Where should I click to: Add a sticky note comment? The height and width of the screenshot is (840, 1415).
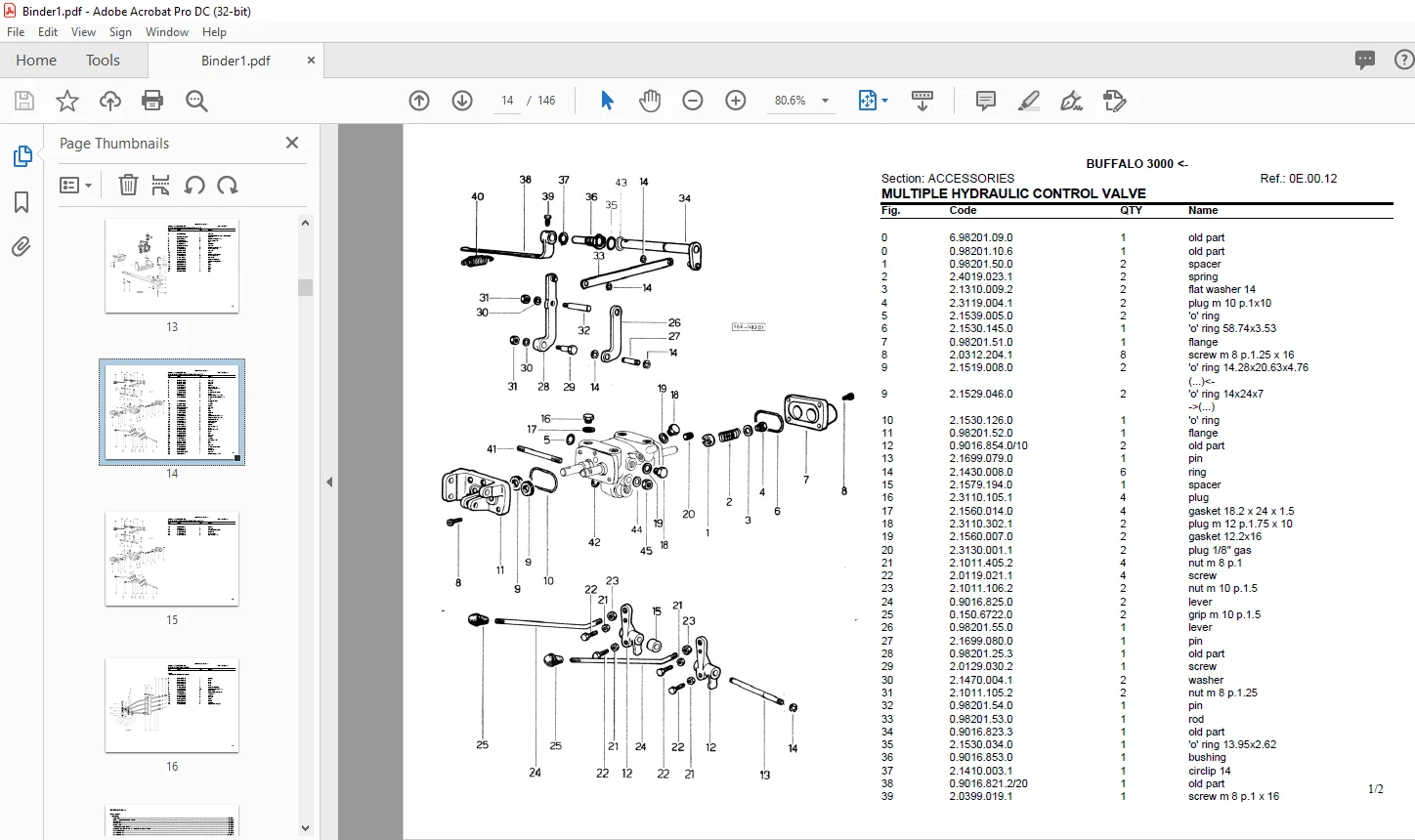point(986,101)
